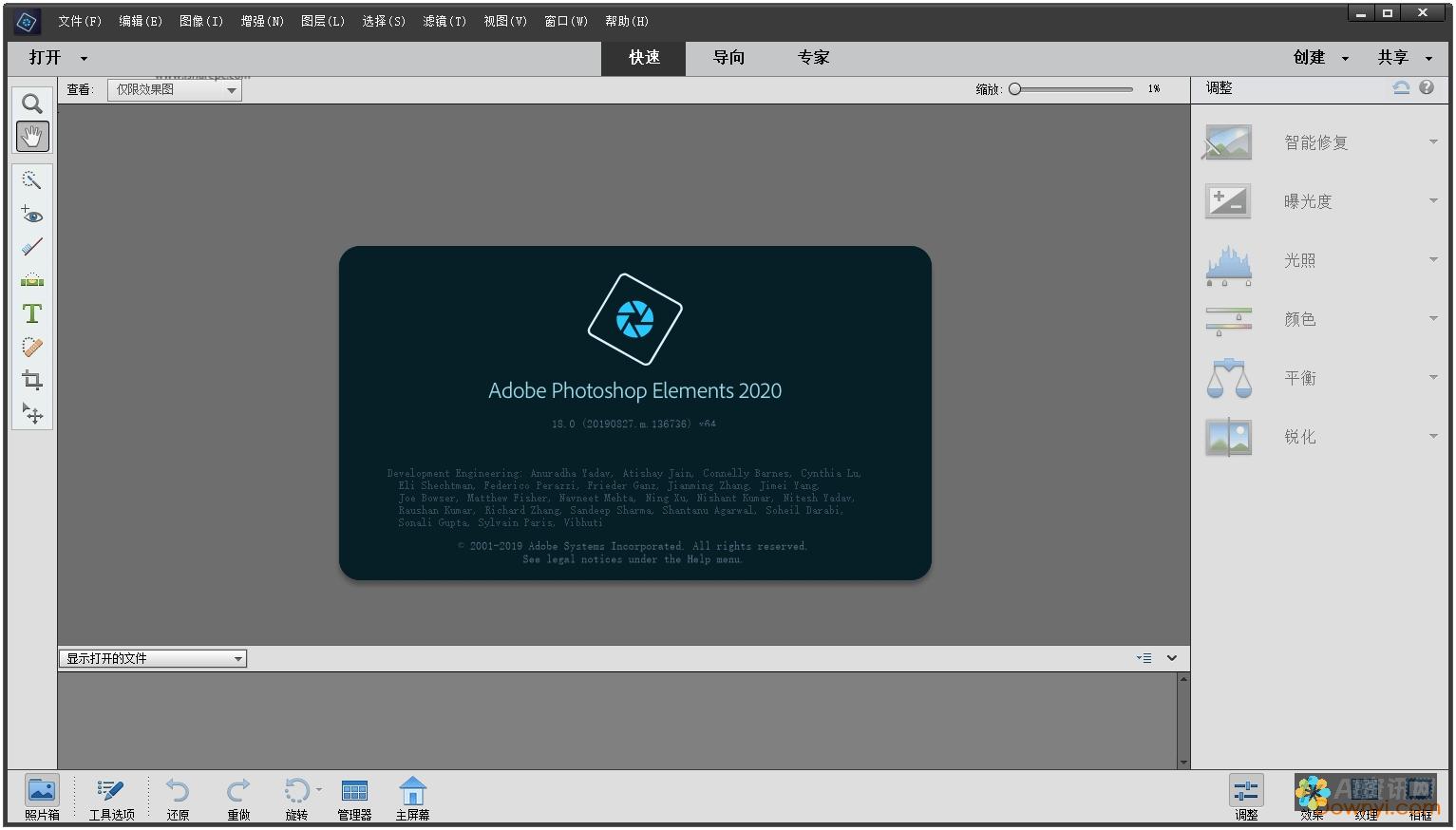Open the Select 选择(S) menu
Viewport: 1456px width, 830px height.
(384, 21)
